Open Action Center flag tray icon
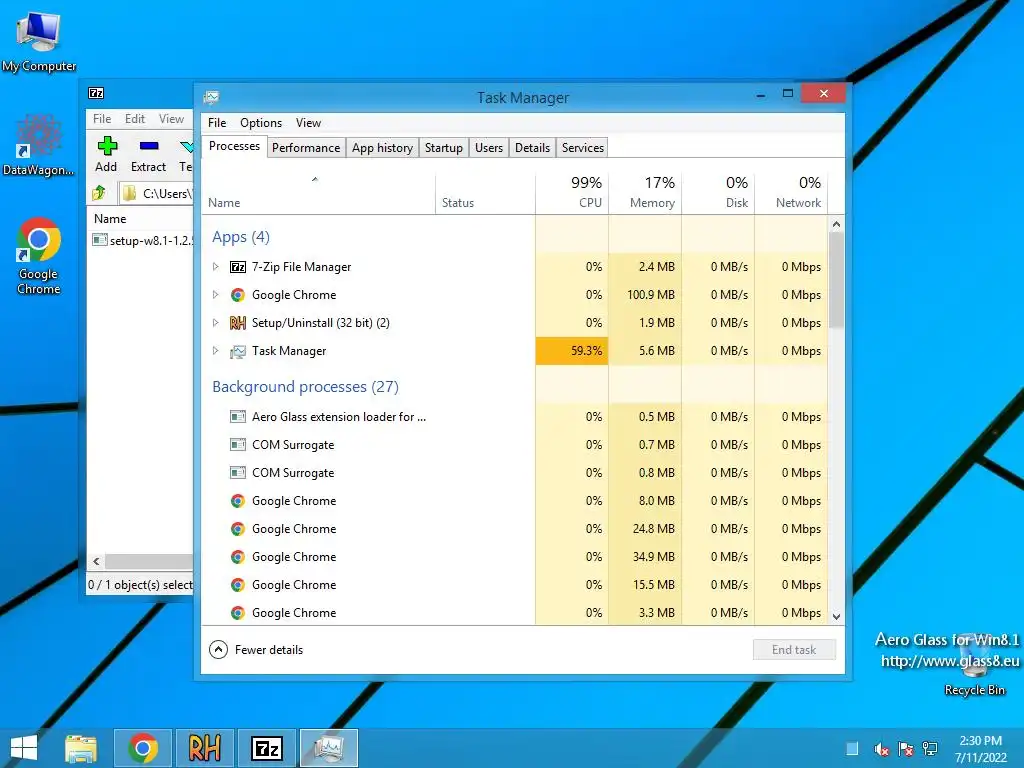 pyautogui.click(x=905, y=749)
